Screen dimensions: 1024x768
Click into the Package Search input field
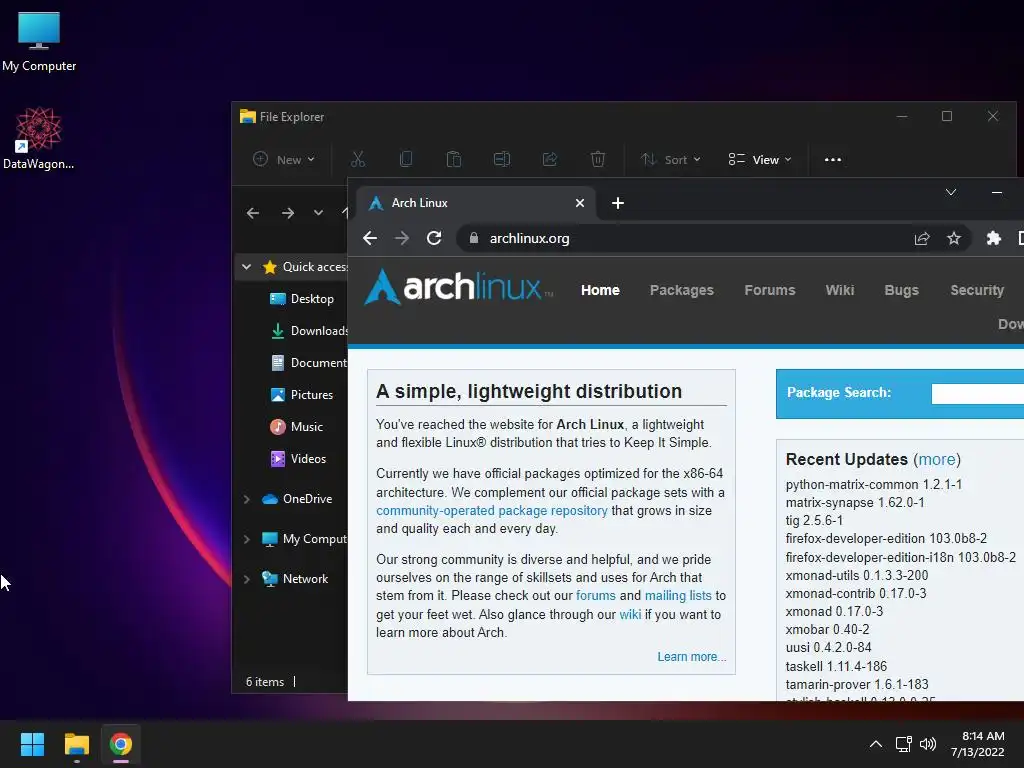tap(978, 393)
